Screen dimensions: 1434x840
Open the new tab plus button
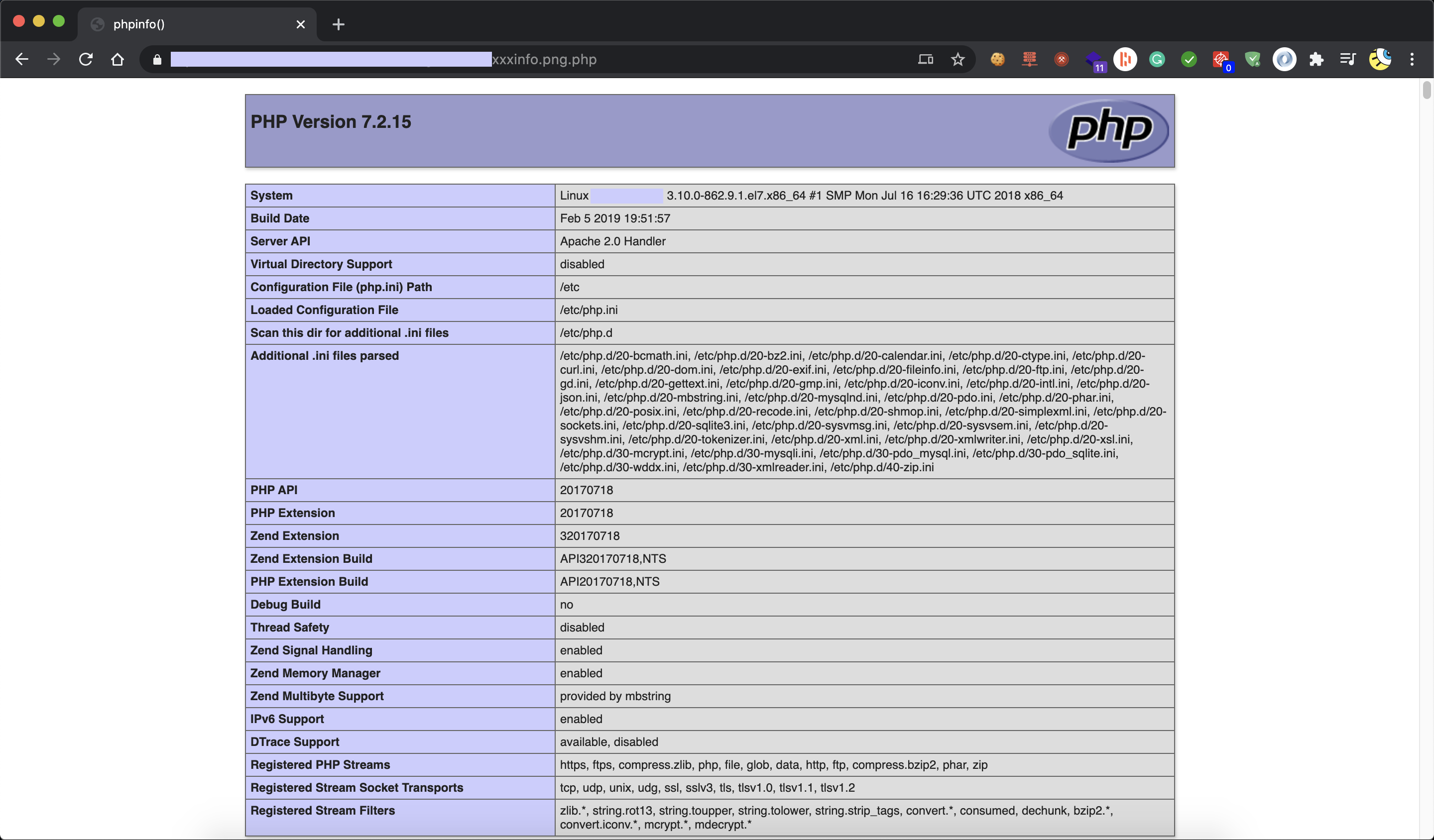339,24
